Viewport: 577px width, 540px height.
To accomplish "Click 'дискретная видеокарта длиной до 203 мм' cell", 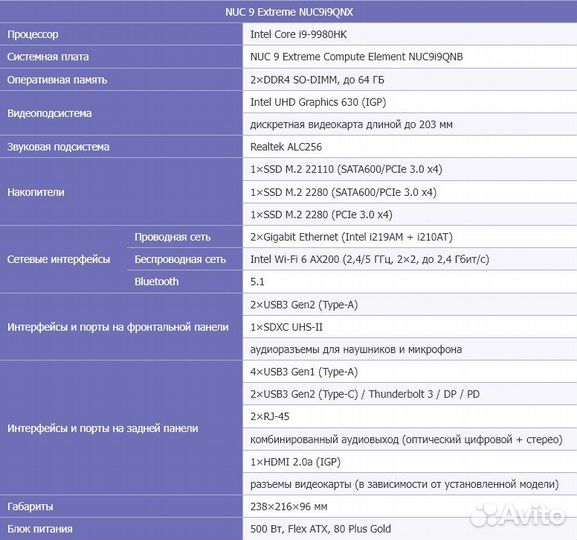I will [410, 124].
